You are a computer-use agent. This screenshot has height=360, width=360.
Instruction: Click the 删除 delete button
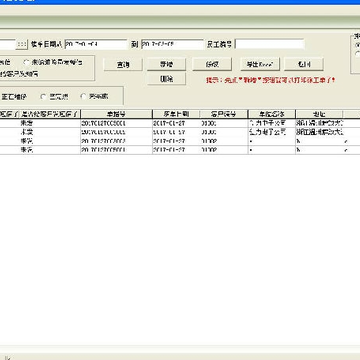point(166,79)
